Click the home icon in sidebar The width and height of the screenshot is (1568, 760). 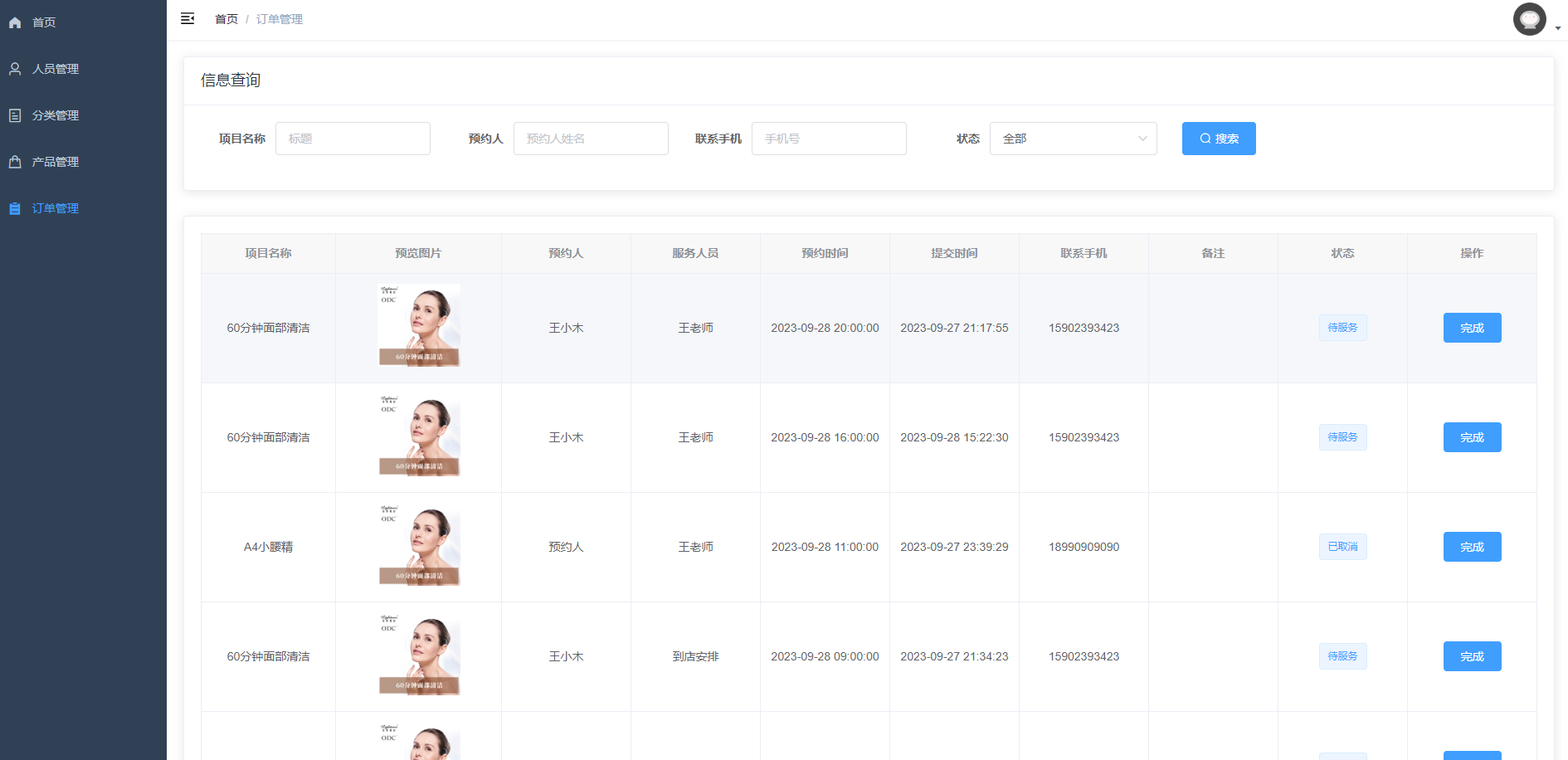[x=15, y=22]
